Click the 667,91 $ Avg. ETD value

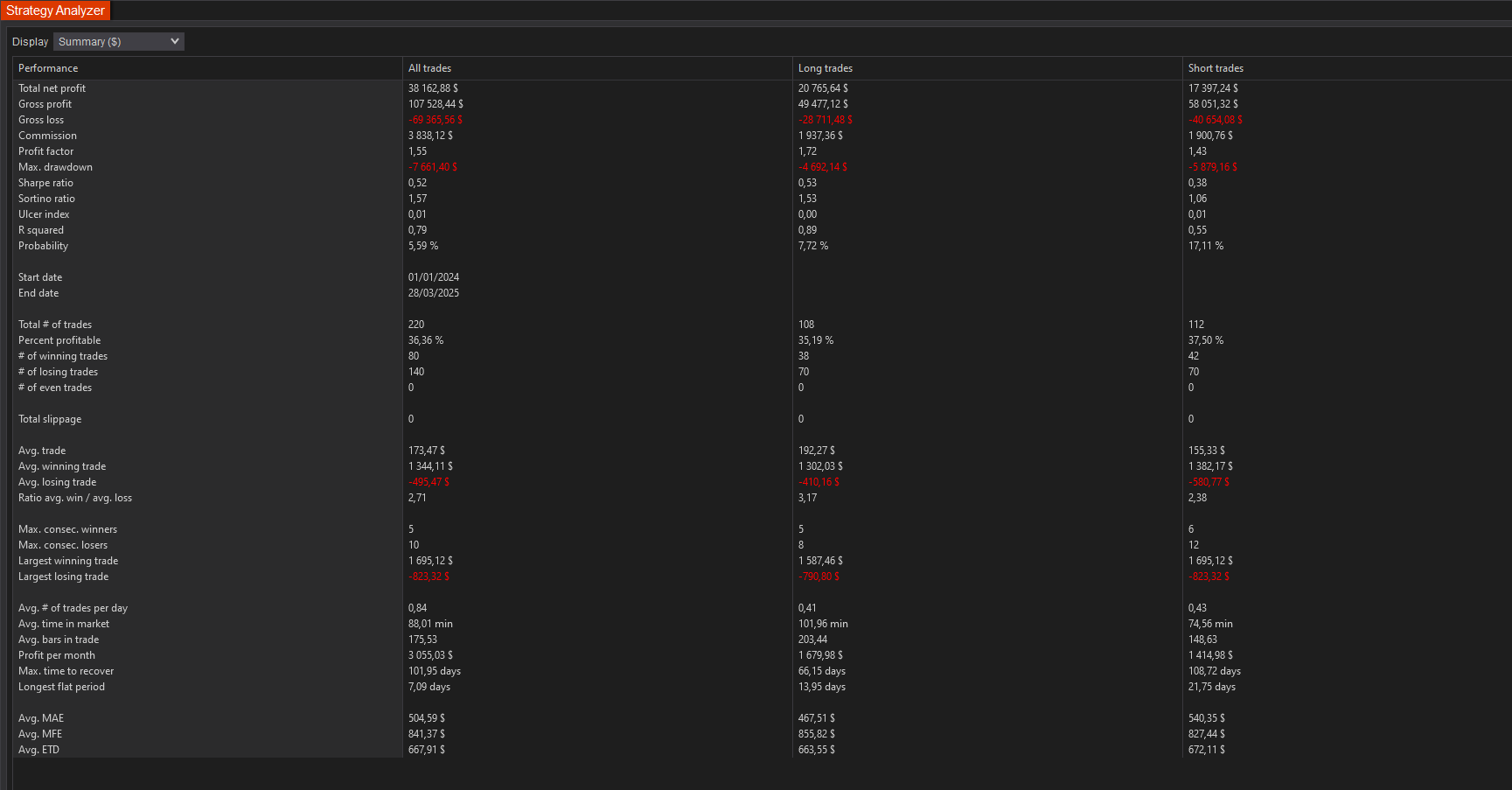point(427,750)
